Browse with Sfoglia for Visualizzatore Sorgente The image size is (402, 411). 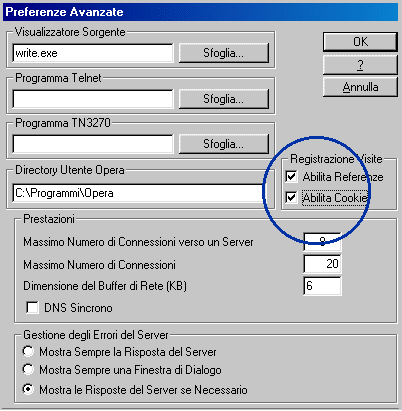tap(224, 53)
